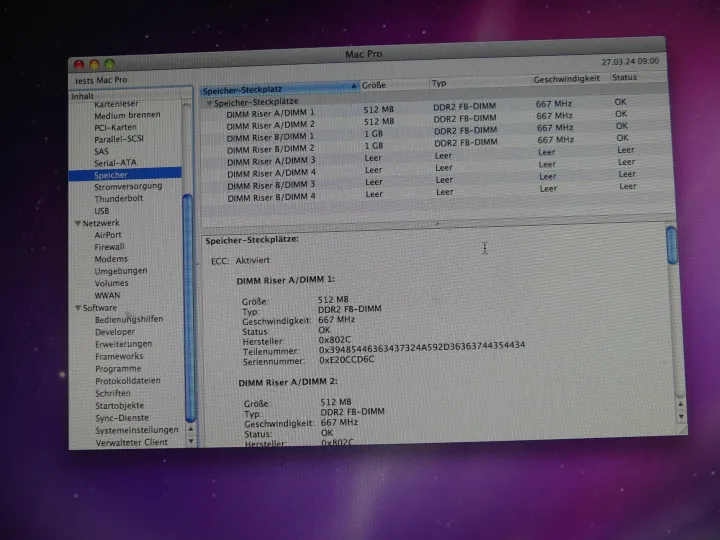
Task: Click sidebar scroll up arrow
Action: [x=191, y=429]
